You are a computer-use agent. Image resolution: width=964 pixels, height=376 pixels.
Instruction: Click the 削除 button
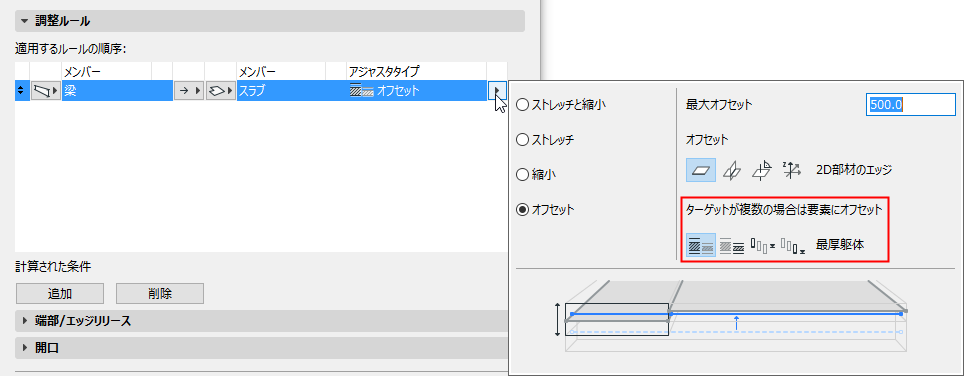pos(160,294)
